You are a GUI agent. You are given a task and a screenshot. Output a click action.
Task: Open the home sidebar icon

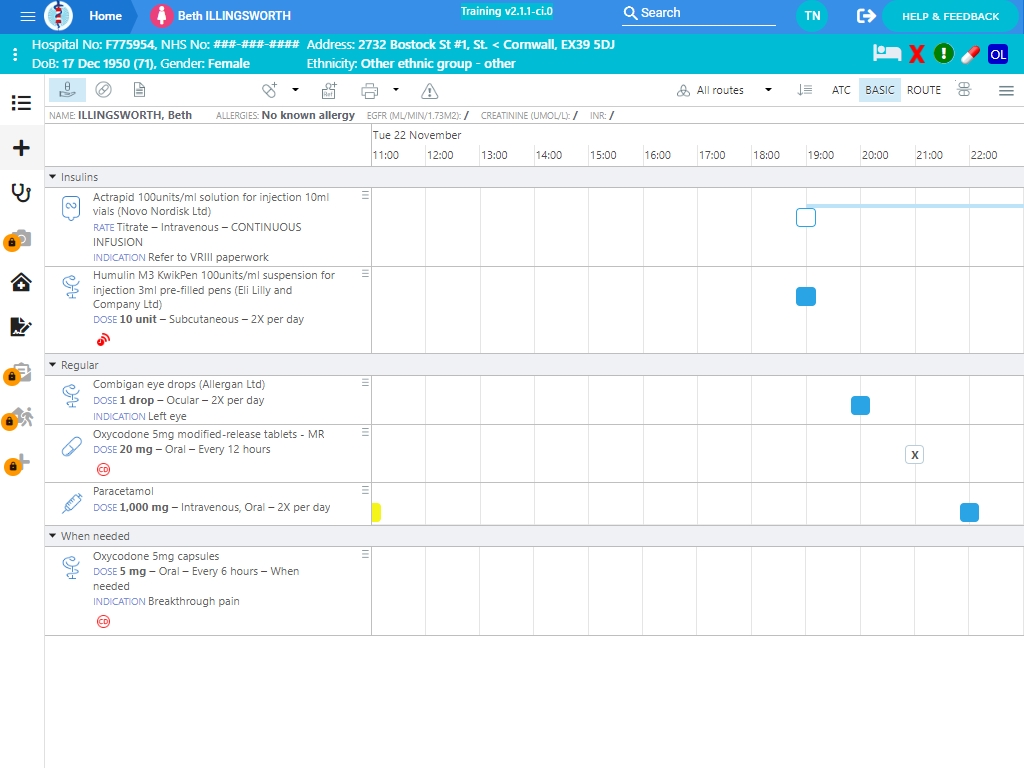pyautogui.click(x=22, y=282)
